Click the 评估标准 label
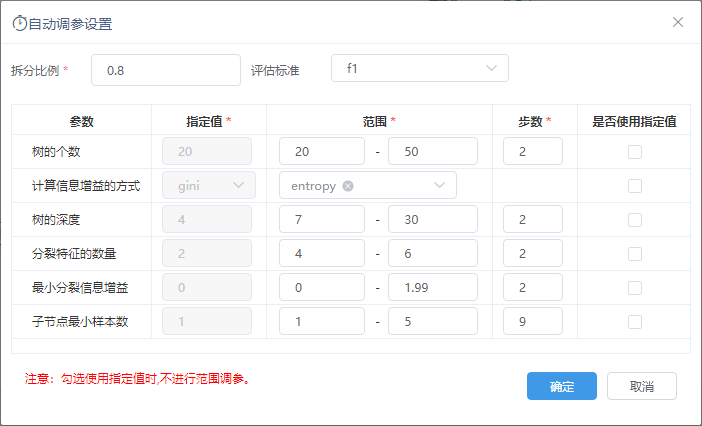Image resolution: width=702 pixels, height=426 pixels. pos(275,70)
